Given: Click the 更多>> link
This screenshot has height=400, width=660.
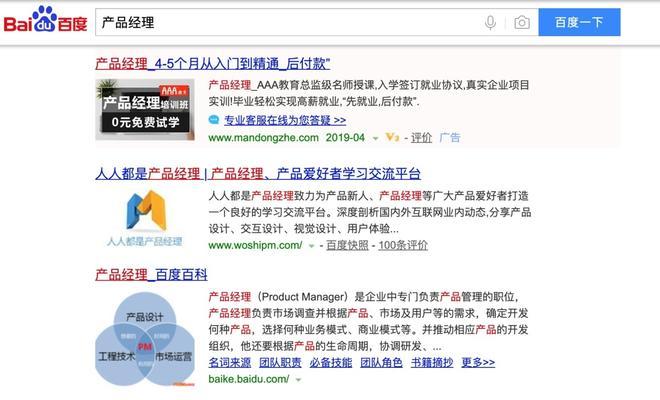Looking at the screenshot, I should [x=478, y=363].
